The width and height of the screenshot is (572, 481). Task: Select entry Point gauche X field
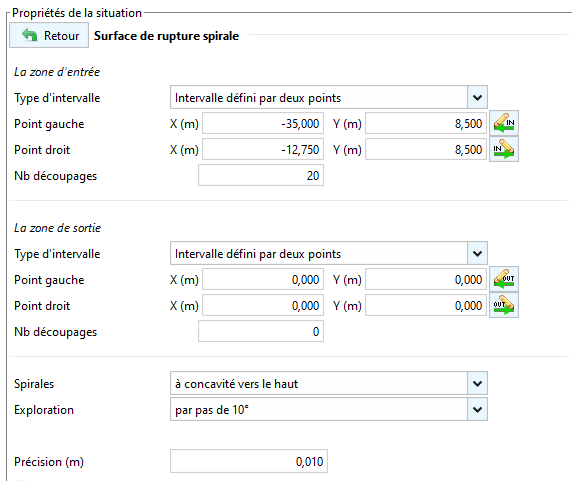click(x=263, y=123)
